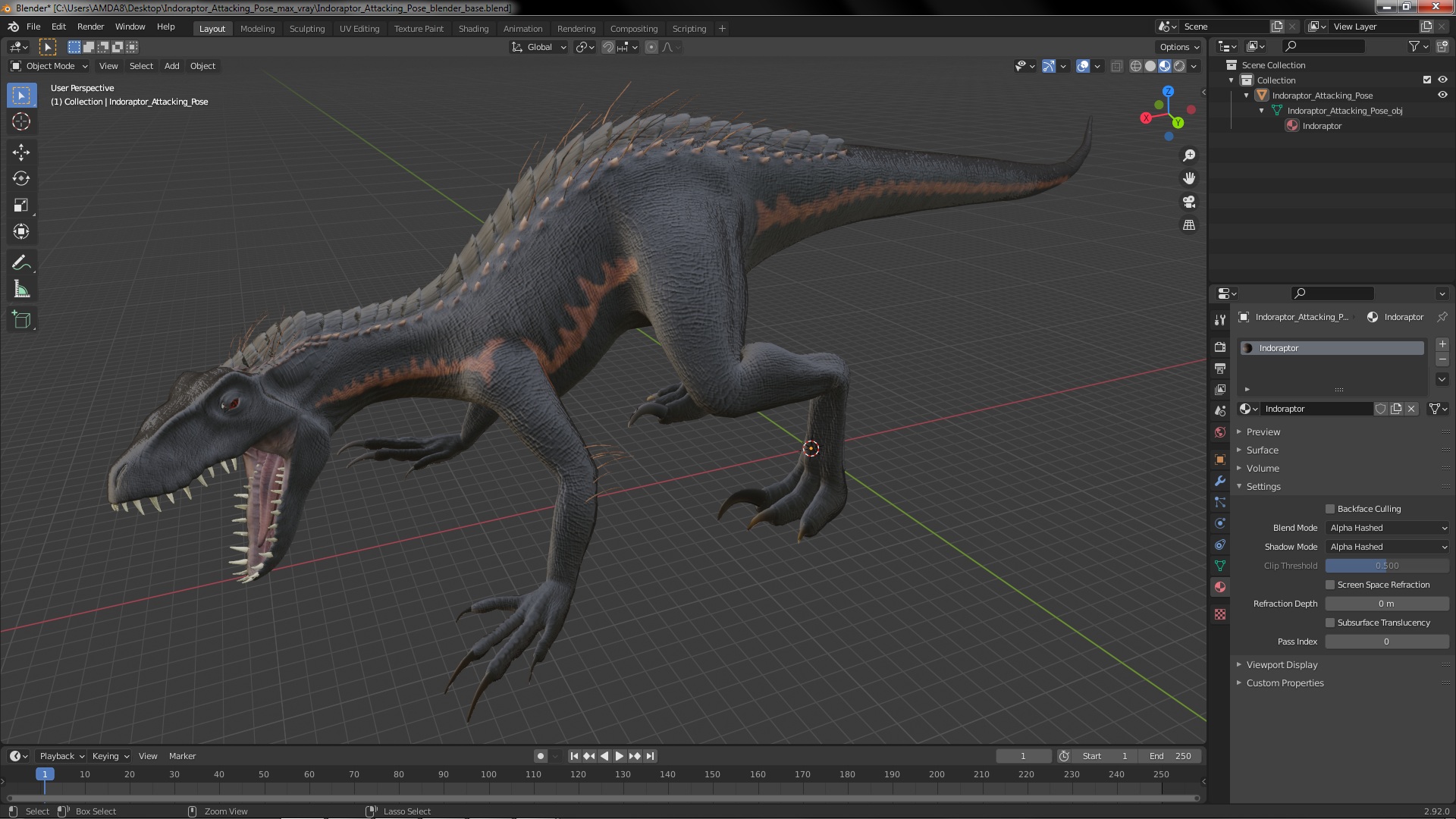Toggle X-ray mode
The image size is (1456, 819).
[1116, 66]
